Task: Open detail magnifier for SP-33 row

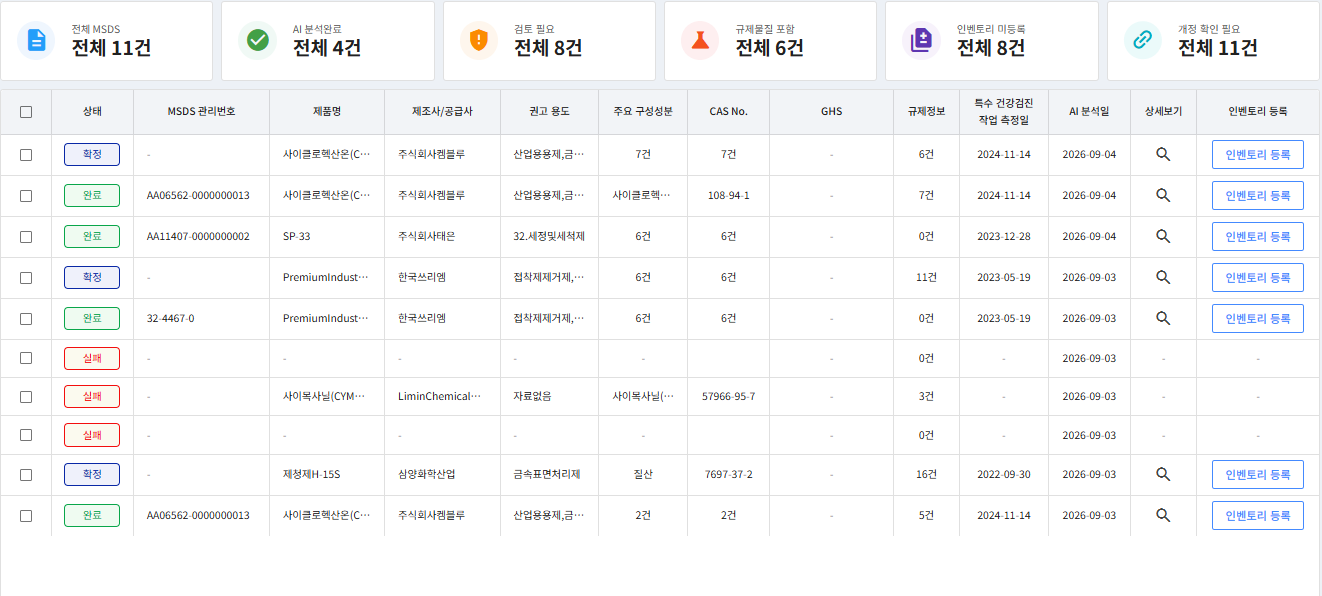Action: pyautogui.click(x=1163, y=236)
